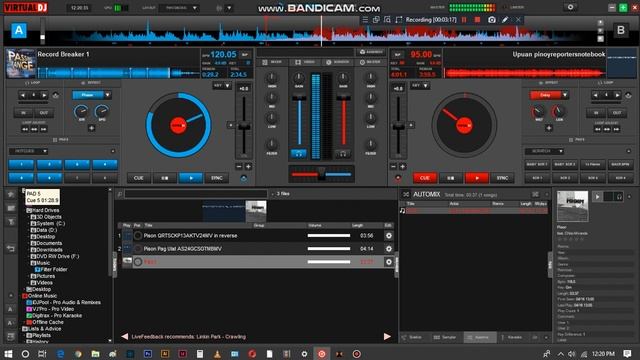
Task: Trigger hotcue pad 1 on deck A
Action: [x=22, y=164]
